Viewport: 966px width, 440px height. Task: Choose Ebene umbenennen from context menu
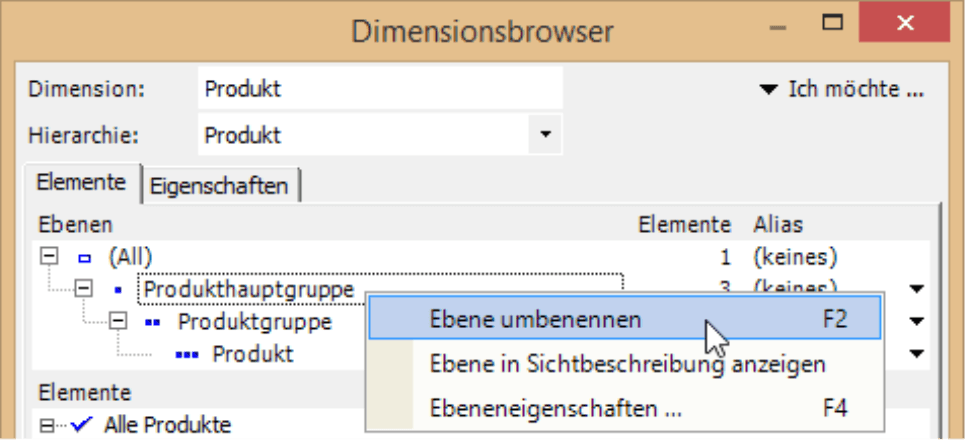click(x=535, y=319)
